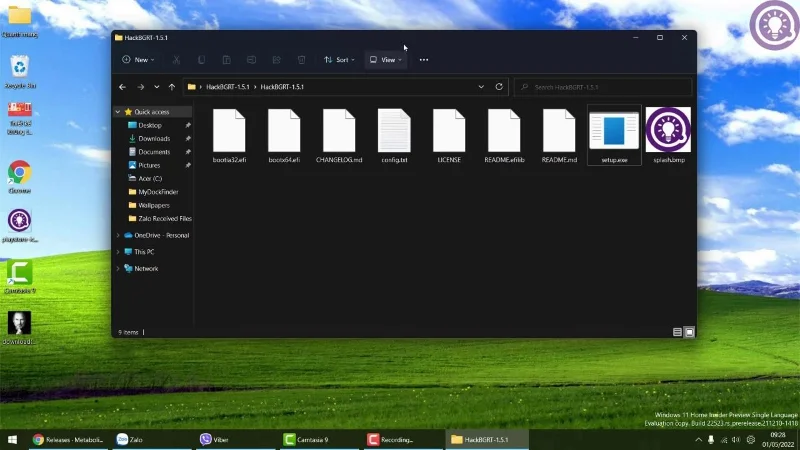Select the config.txt file
This screenshot has height=450, width=800.
coord(394,135)
